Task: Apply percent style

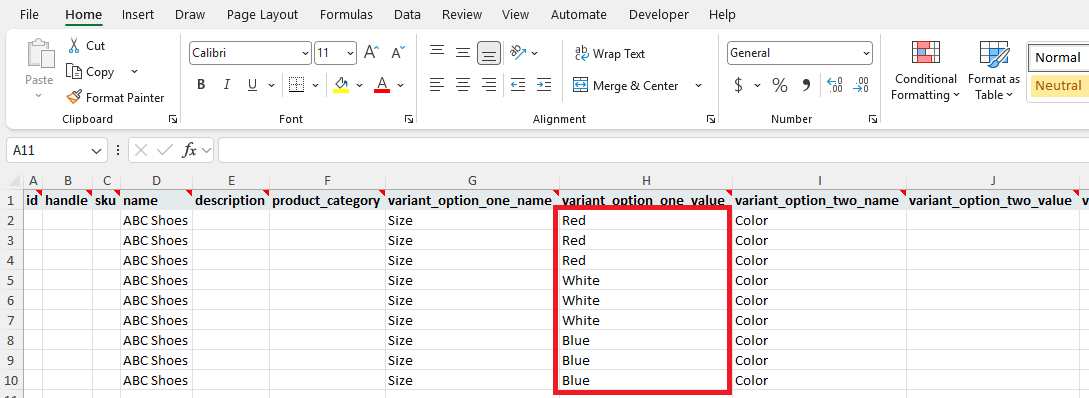Action: coord(780,85)
